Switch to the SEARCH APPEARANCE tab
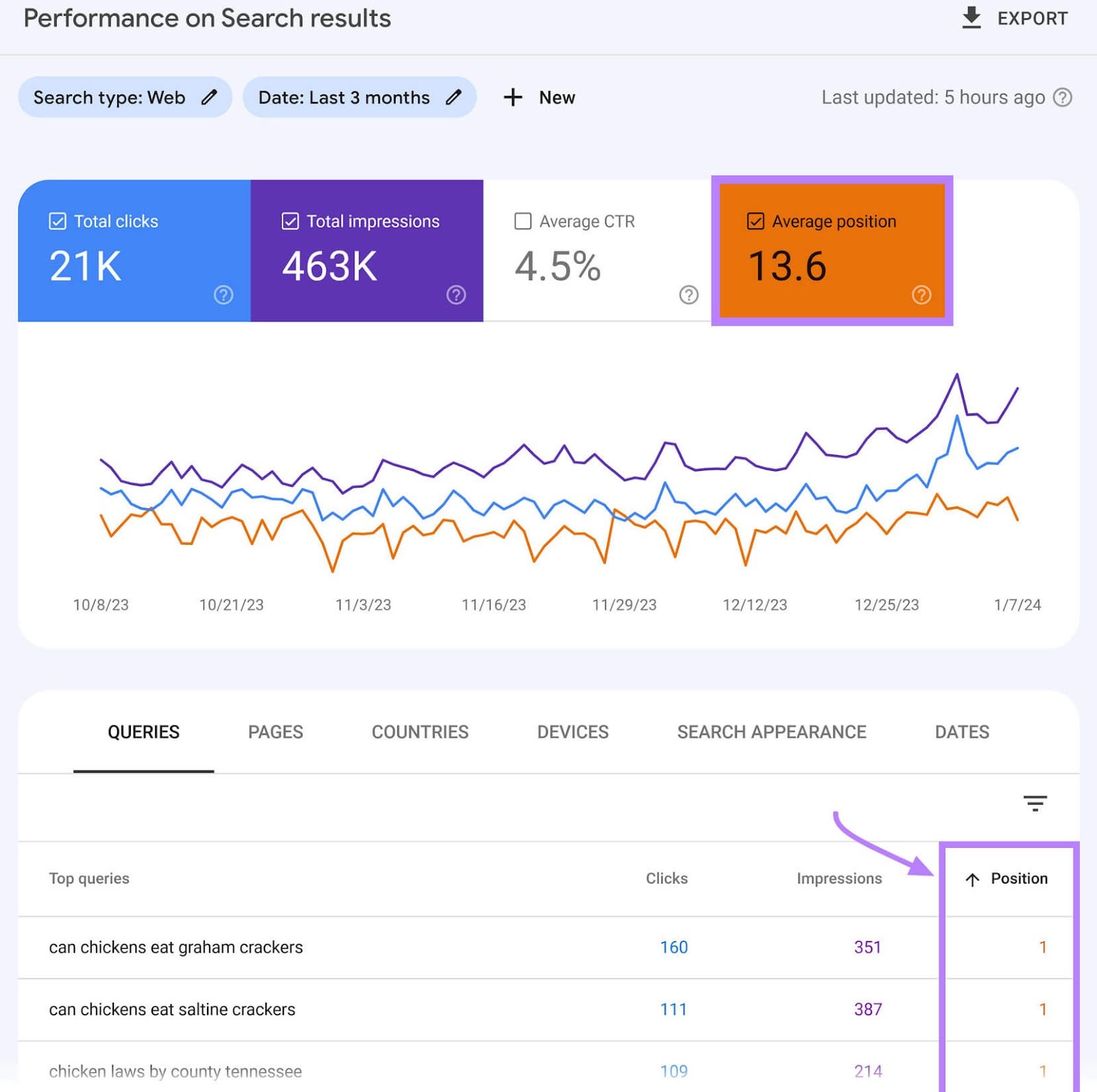Viewport: 1097px width, 1092px height. coord(771,731)
